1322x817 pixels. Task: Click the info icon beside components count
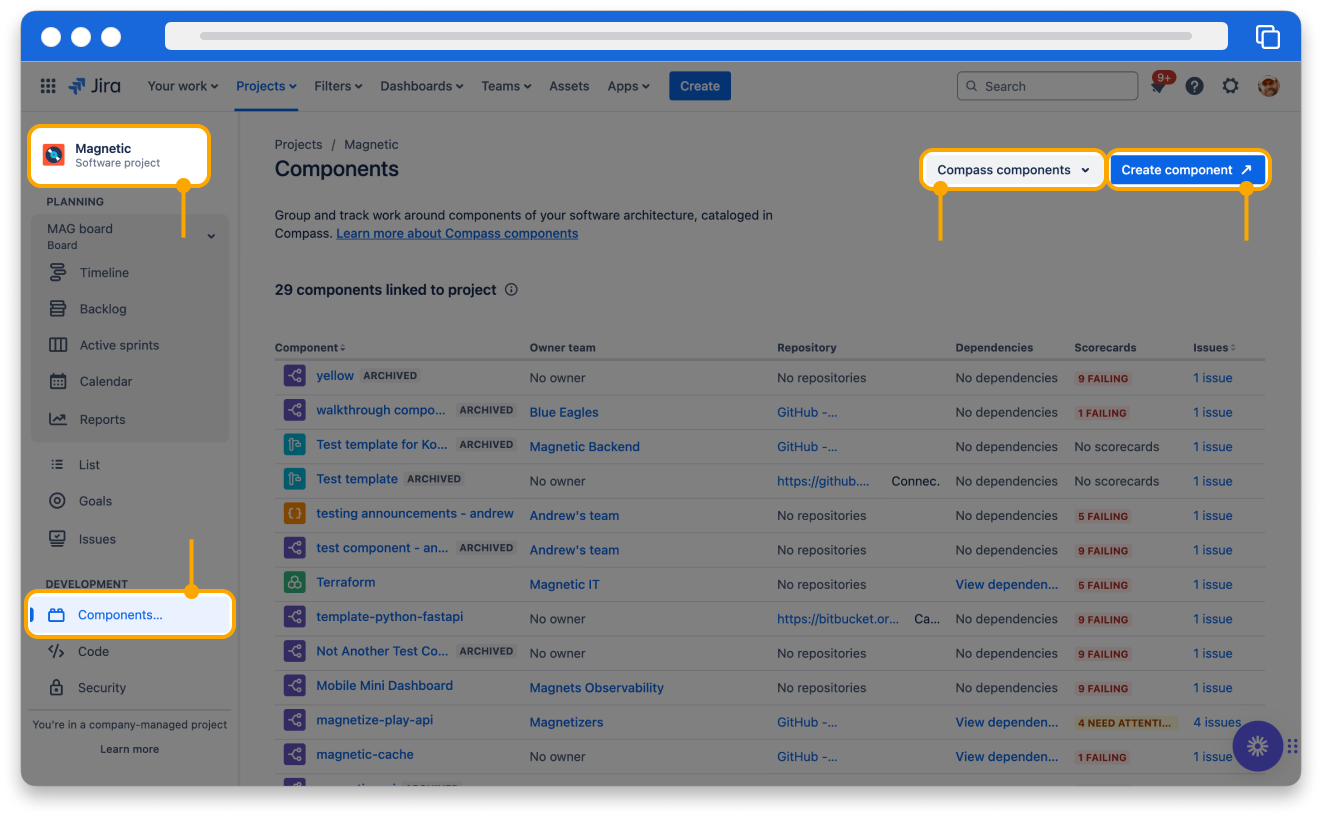pyautogui.click(x=511, y=290)
